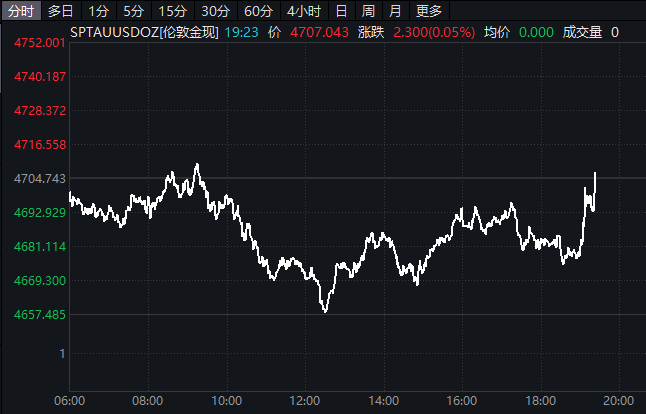Switch chart to 15分 interval
This screenshot has width=646, height=414.
coord(173,11)
